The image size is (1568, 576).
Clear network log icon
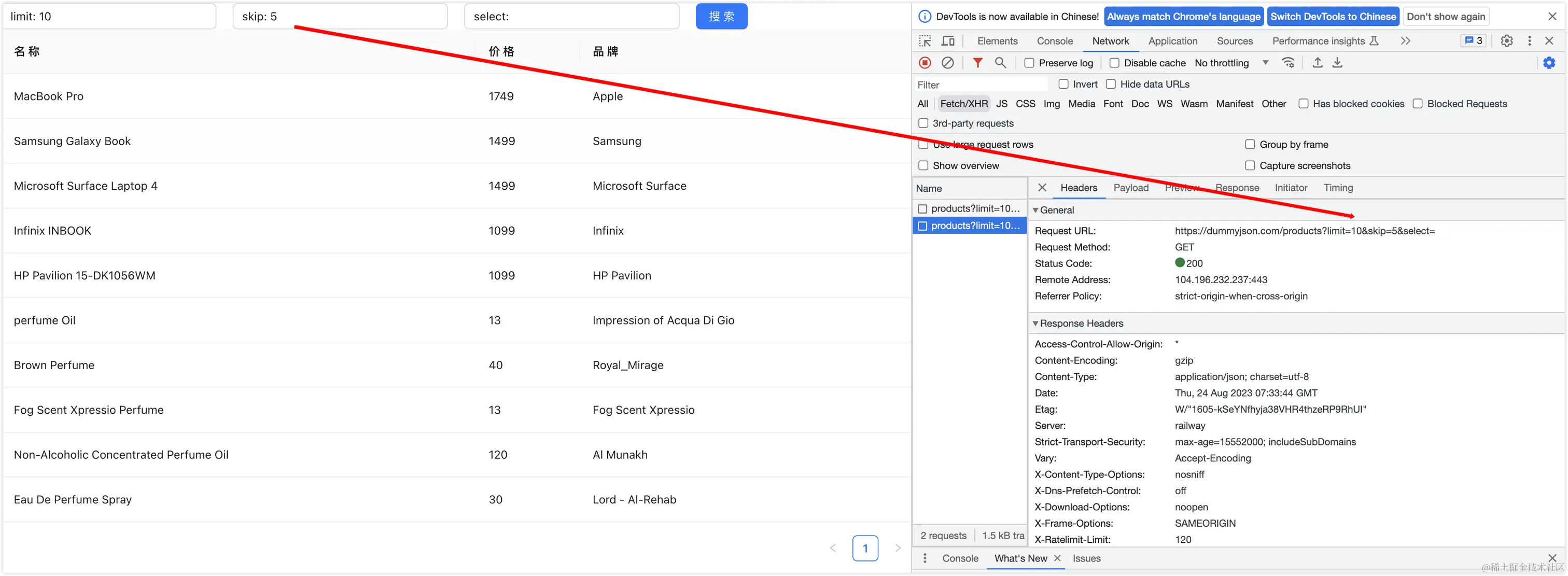948,63
